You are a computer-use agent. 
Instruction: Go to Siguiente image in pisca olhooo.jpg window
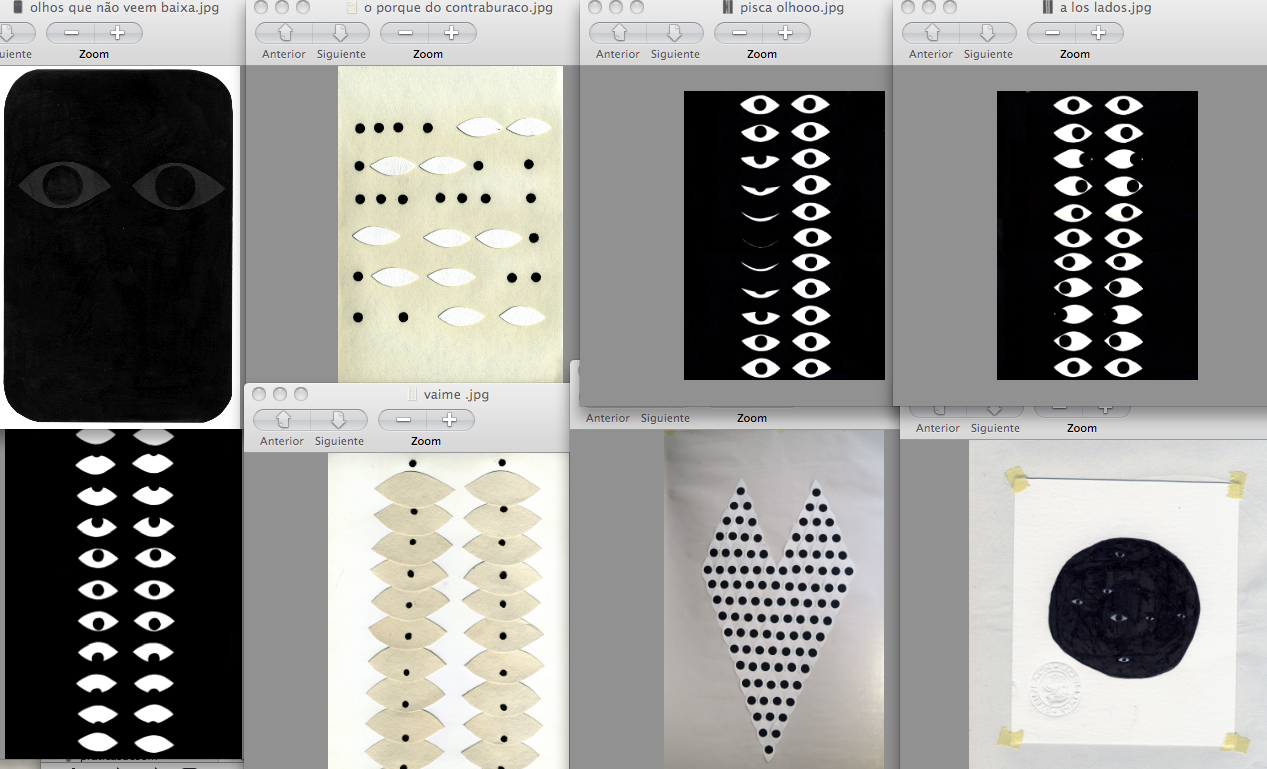(x=675, y=33)
